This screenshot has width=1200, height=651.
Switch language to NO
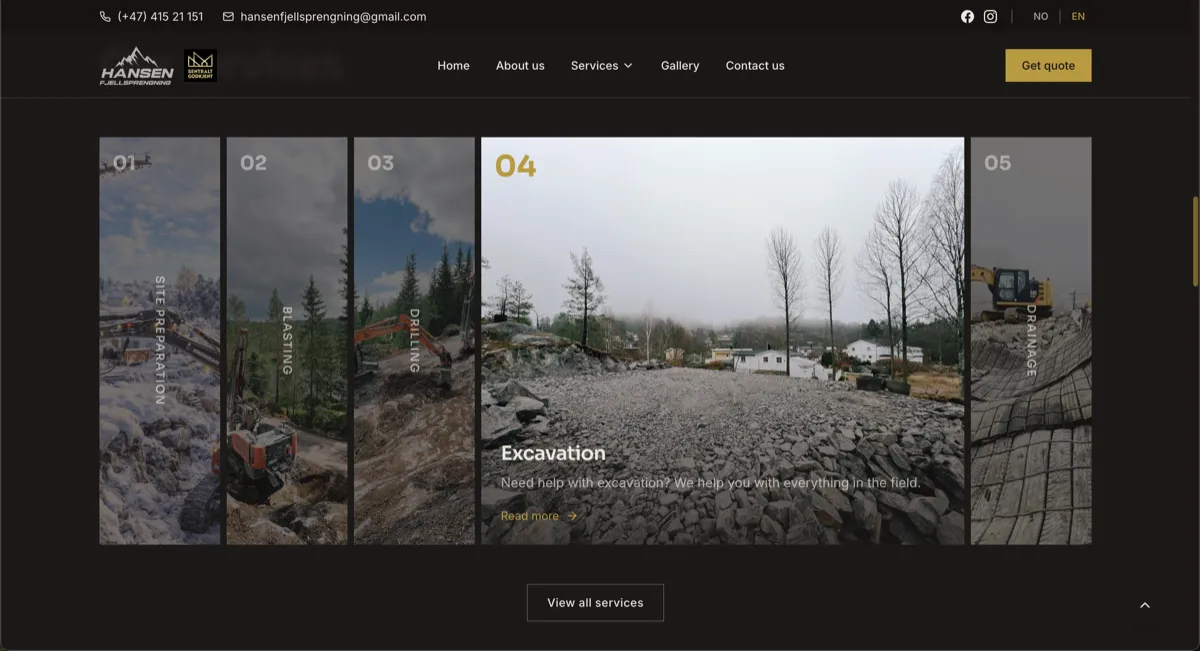(1040, 17)
